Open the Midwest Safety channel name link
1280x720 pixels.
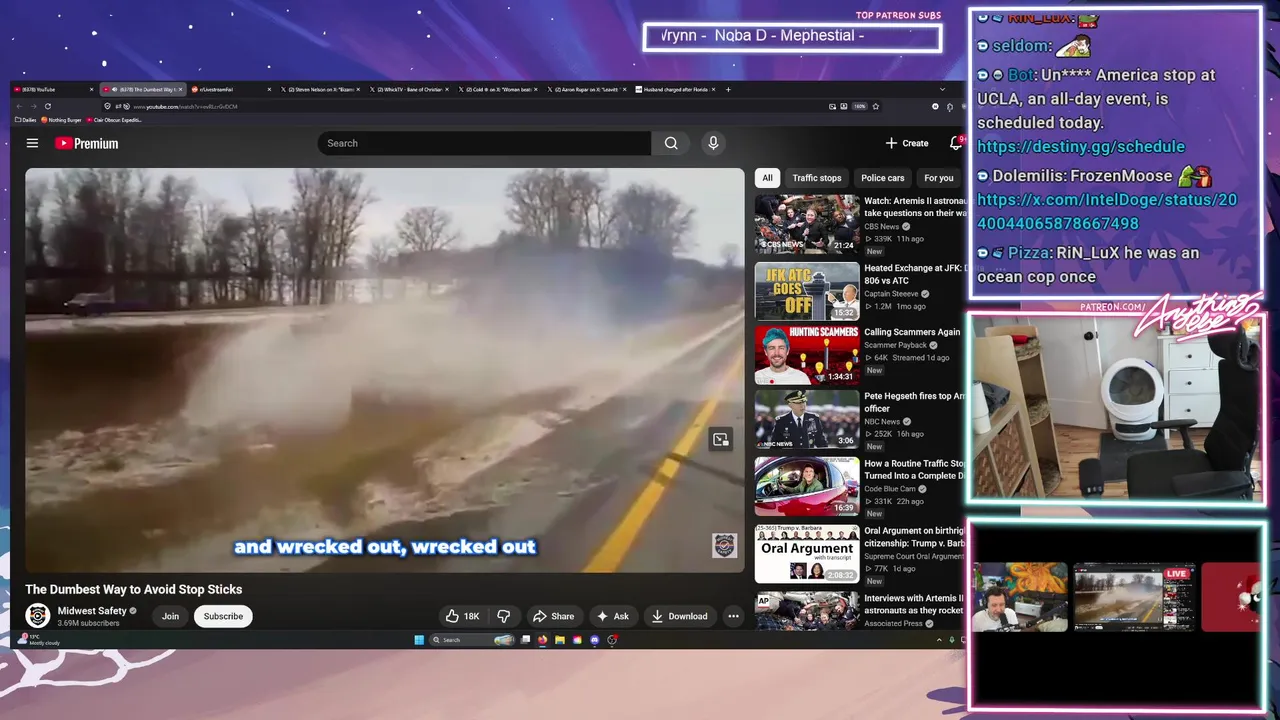tap(92, 610)
